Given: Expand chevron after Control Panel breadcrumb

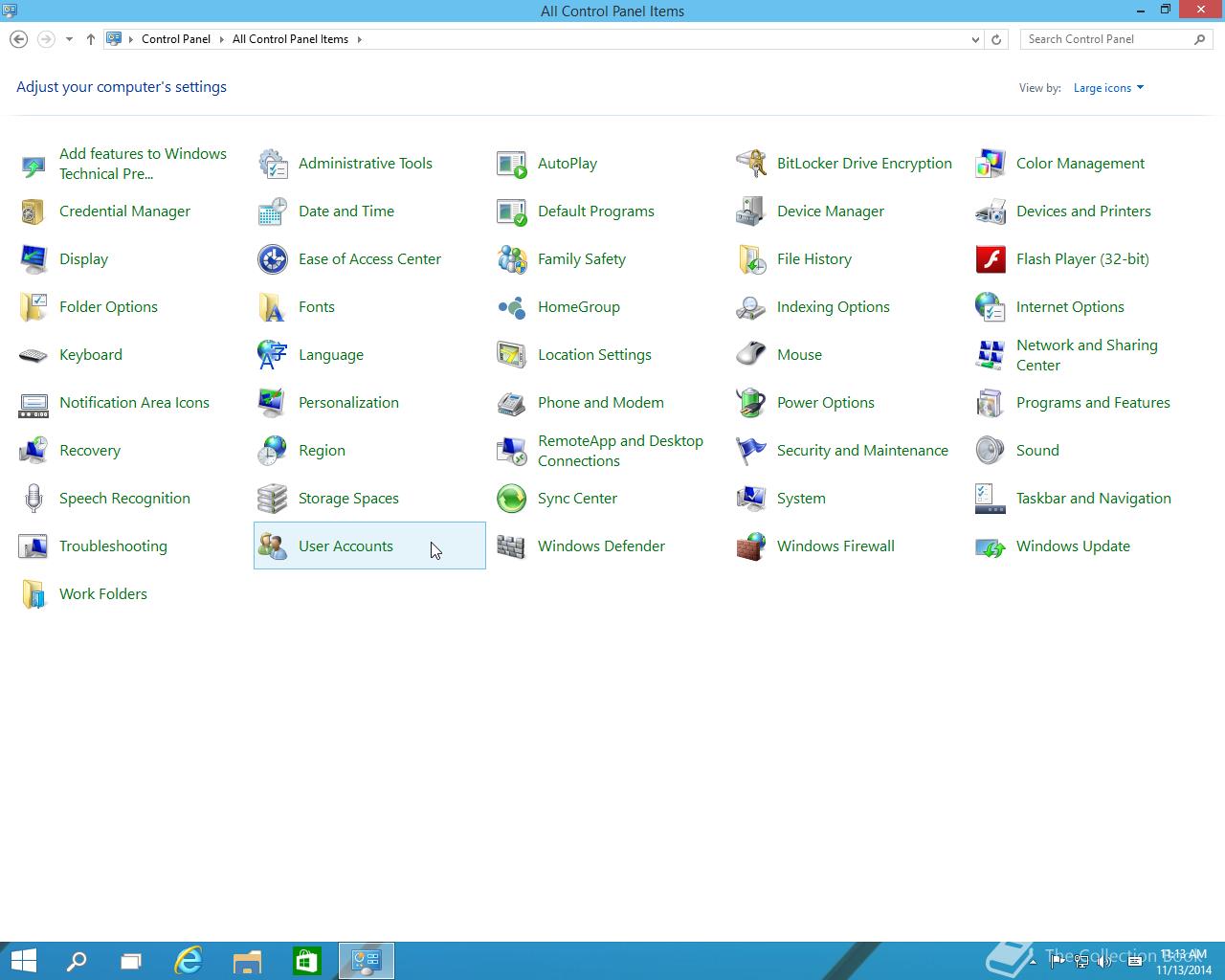Looking at the screenshot, I should pos(221,39).
